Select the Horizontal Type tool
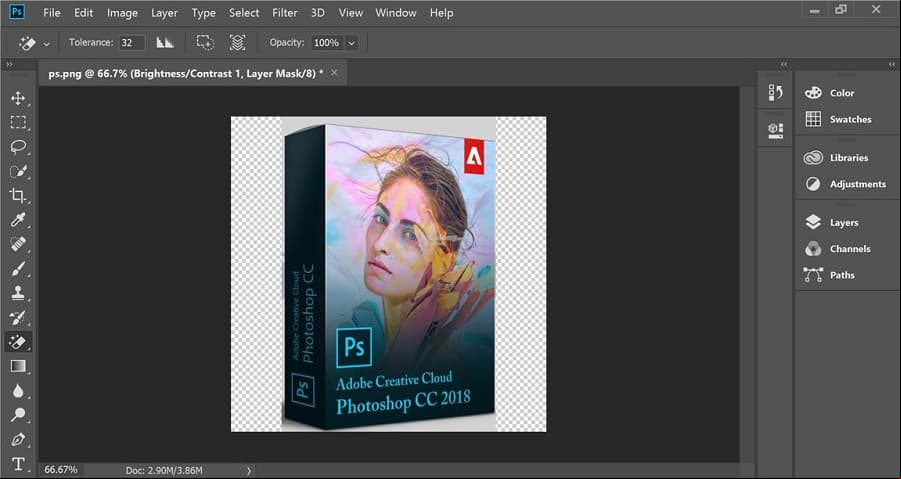The height and width of the screenshot is (479, 901). click(18, 463)
